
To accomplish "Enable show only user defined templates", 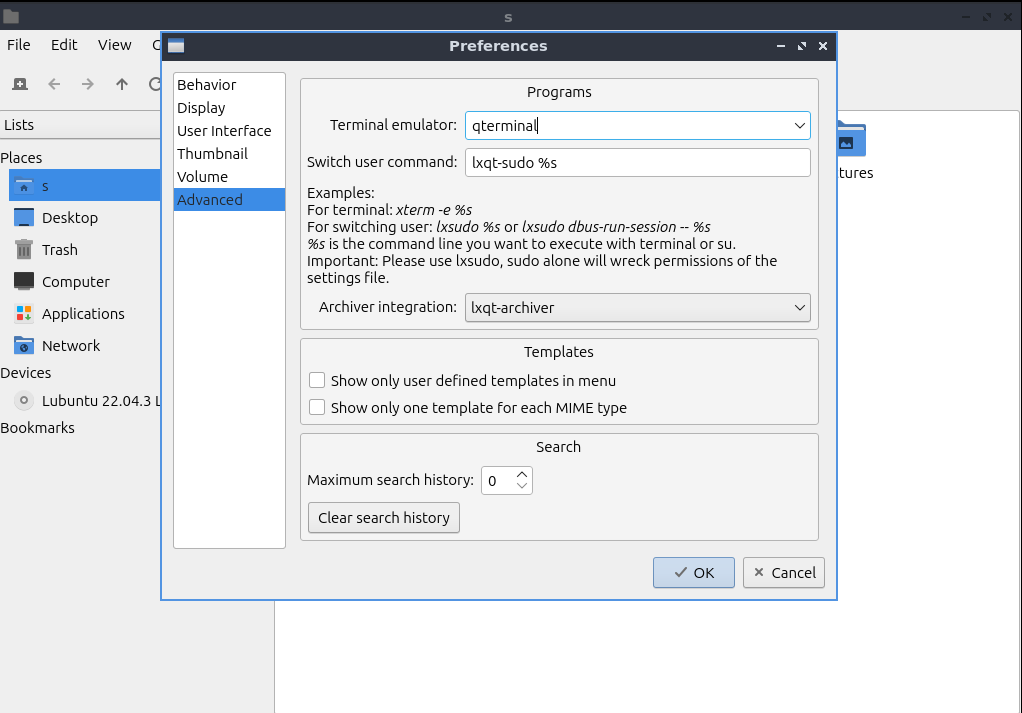I will pyautogui.click(x=317, y=381).
